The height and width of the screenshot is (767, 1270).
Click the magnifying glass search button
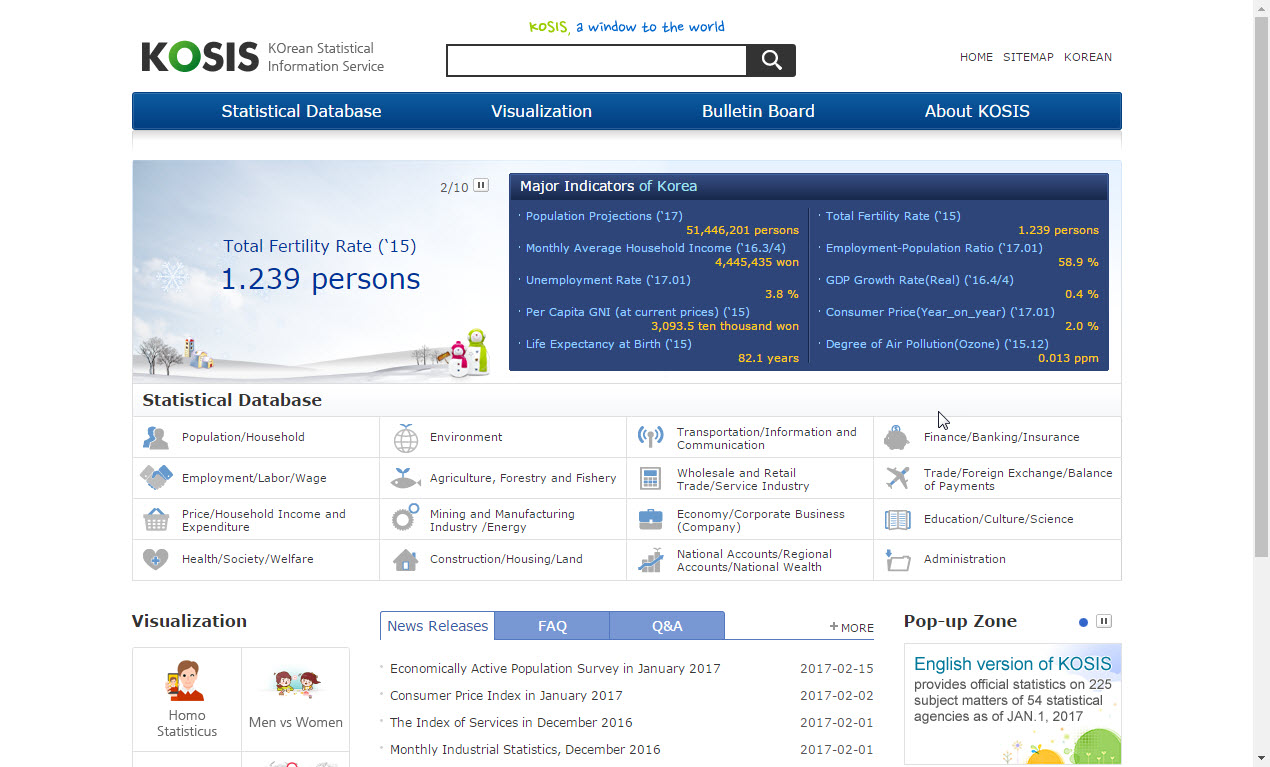click(x=771, y=60)
